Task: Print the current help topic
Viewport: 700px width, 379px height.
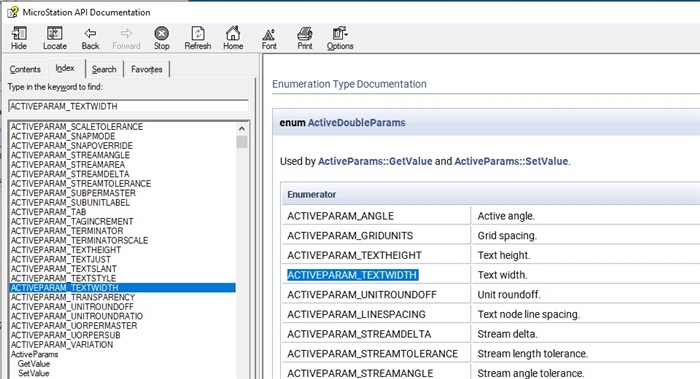Action: click(x=305, y=37)
